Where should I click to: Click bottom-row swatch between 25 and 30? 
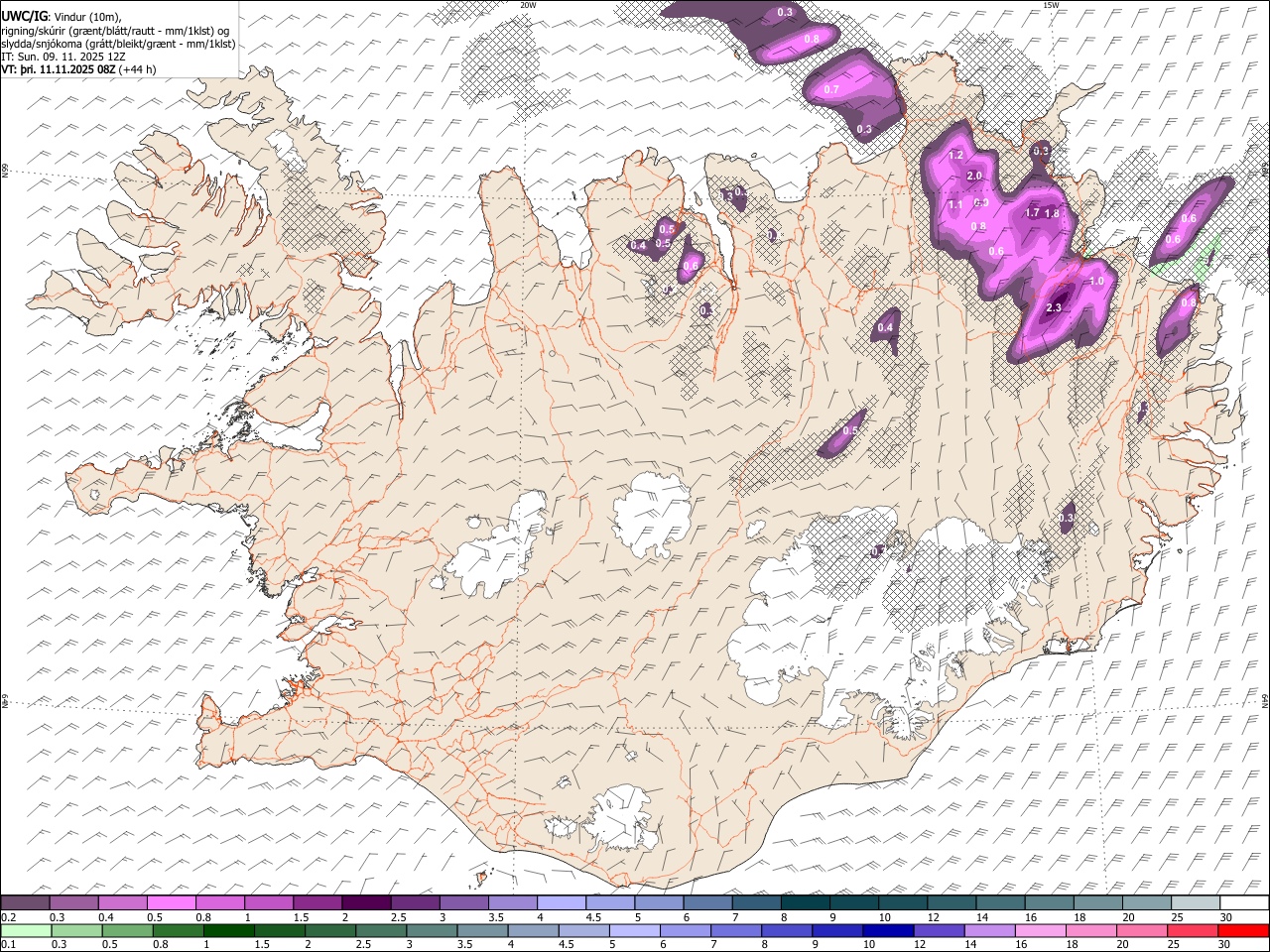click(x=1194, y=930)
